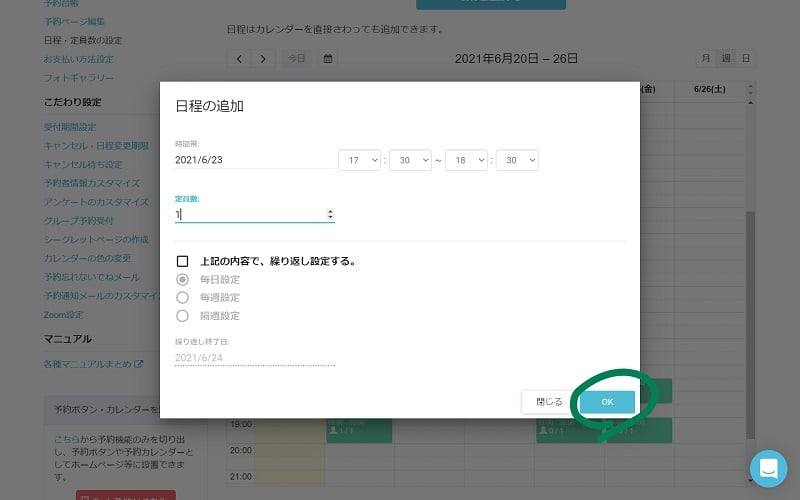
Task: Open the start hour dropdown showing 17
Action: (359, 160)
